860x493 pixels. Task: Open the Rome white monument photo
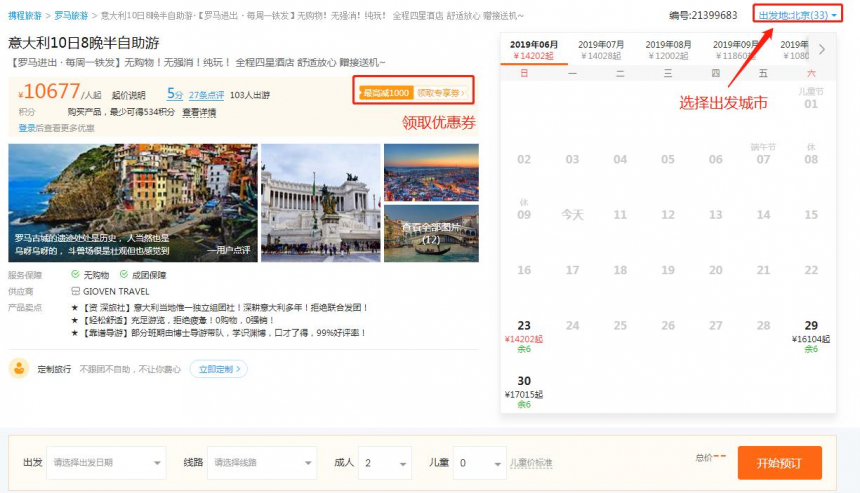[x=320, y=203]
